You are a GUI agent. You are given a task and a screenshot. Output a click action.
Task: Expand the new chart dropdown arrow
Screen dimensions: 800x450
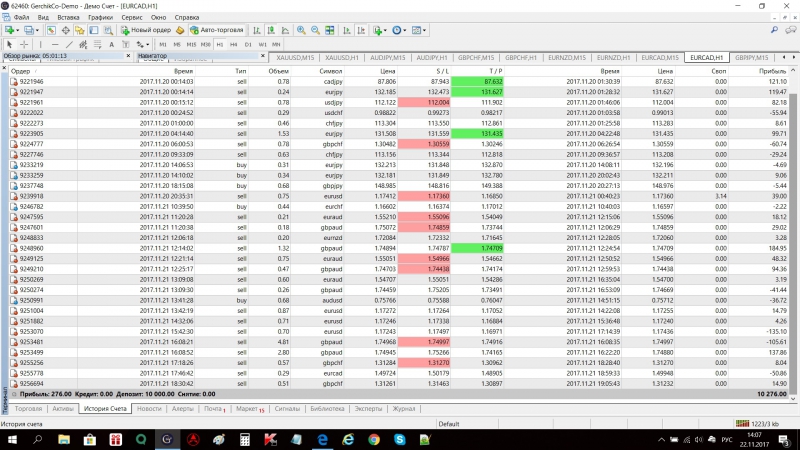click(x=17, y=30)
